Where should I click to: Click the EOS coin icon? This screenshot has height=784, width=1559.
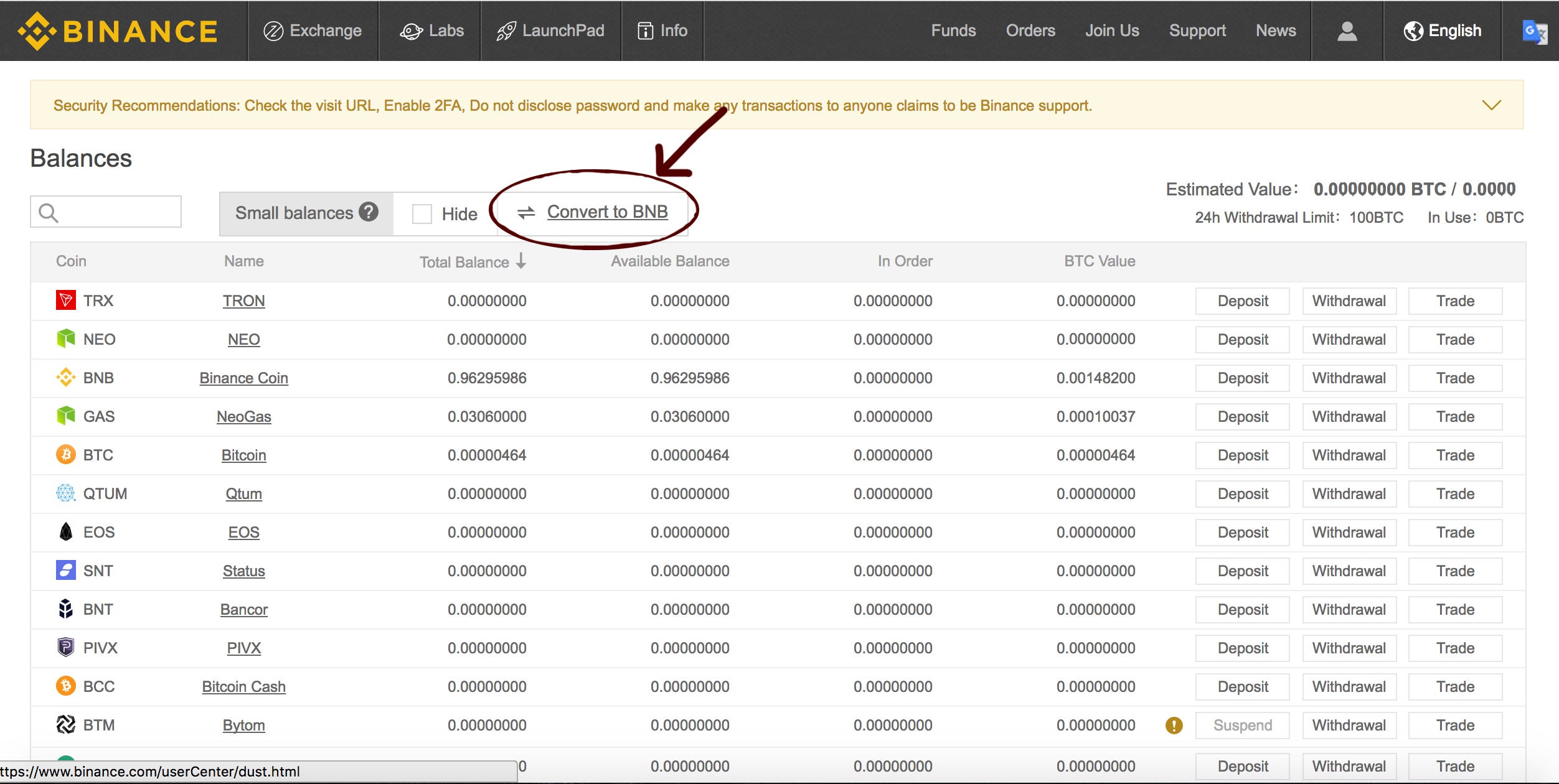pos(65,532)
